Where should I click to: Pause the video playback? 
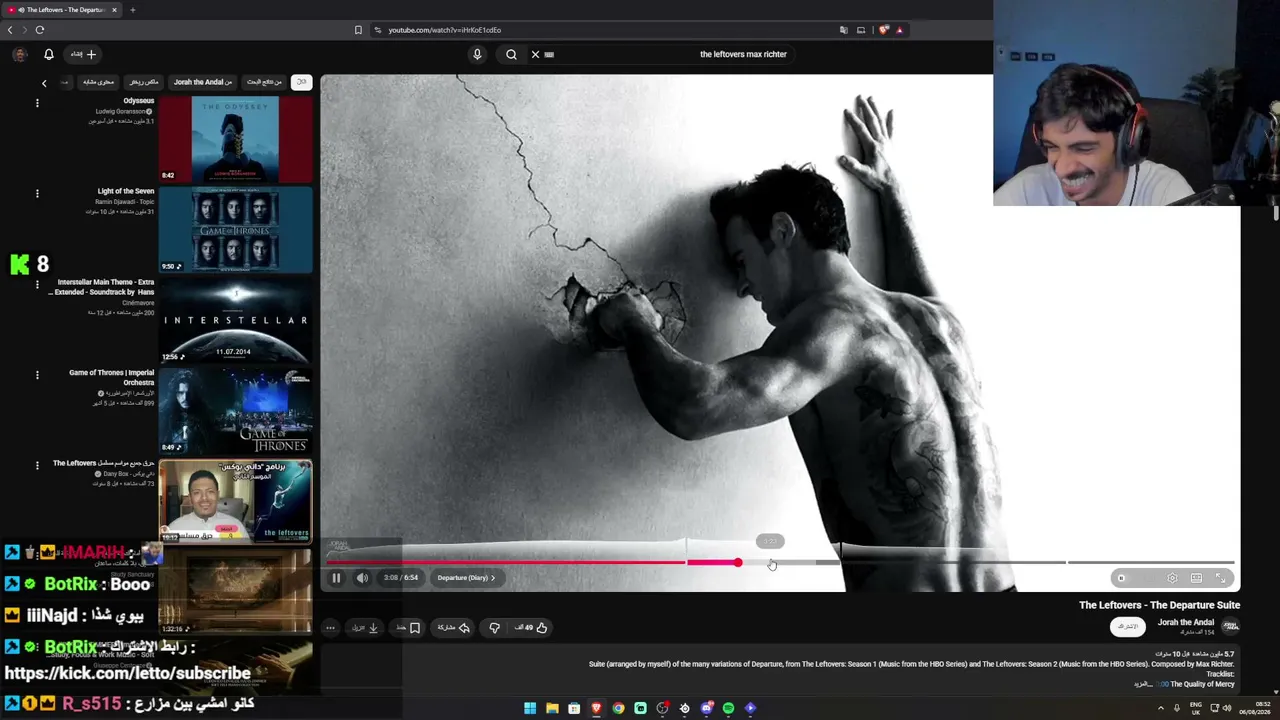click(x=336, y=578)
